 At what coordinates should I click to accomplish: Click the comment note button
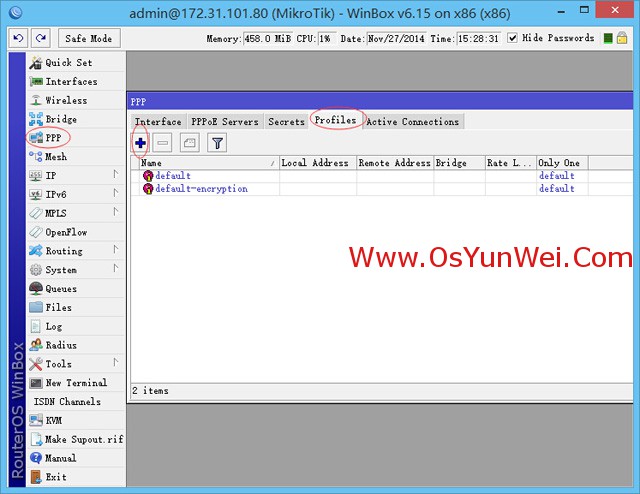coord(190,143)
